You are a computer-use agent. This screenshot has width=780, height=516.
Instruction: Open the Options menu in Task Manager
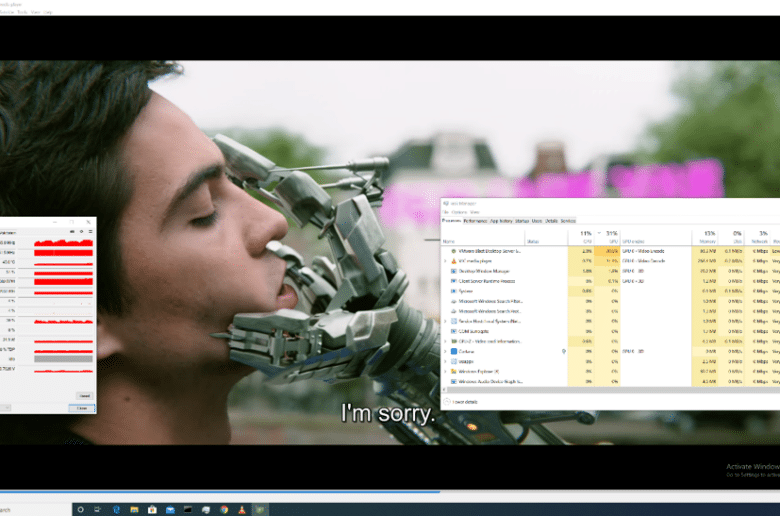[459, 212]
